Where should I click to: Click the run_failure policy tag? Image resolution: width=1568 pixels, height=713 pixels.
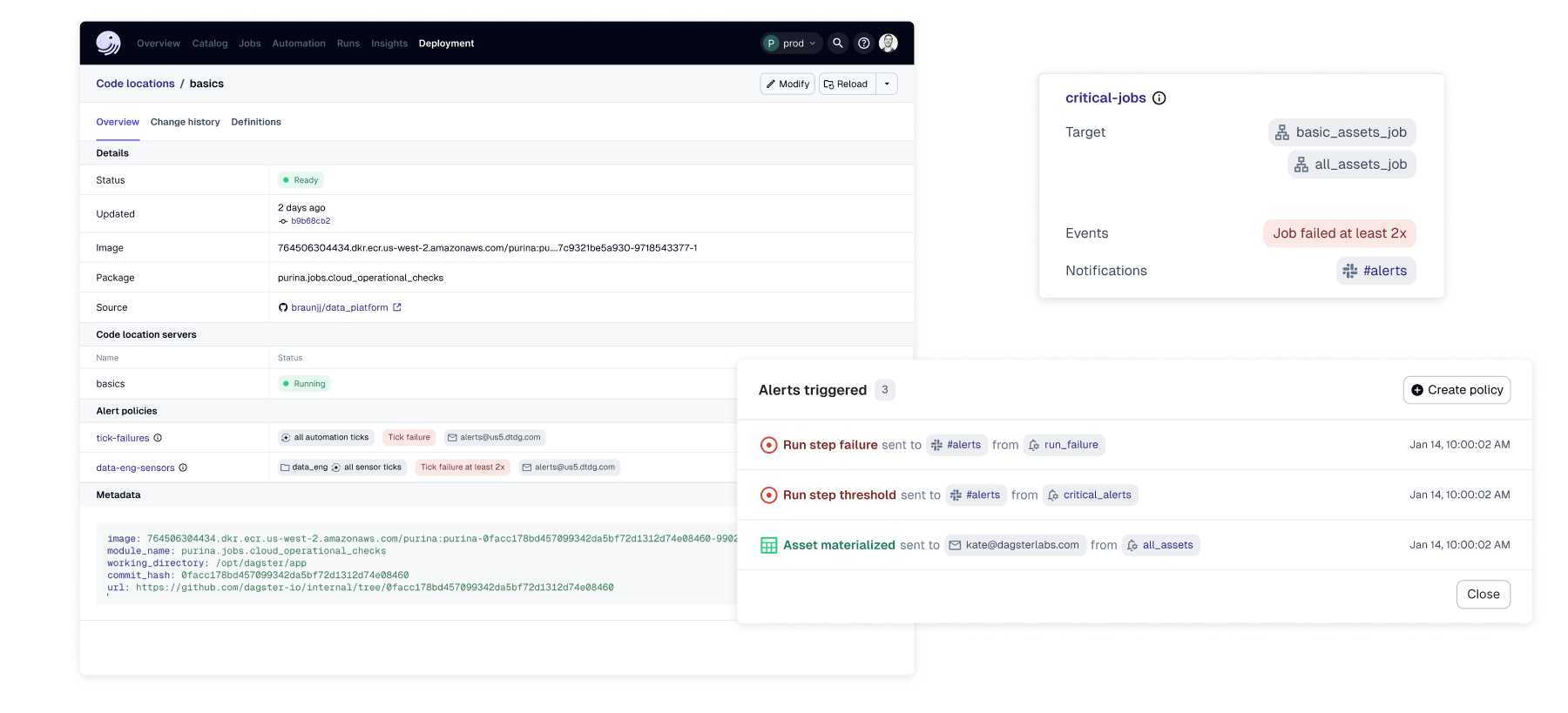[1064, 445]
